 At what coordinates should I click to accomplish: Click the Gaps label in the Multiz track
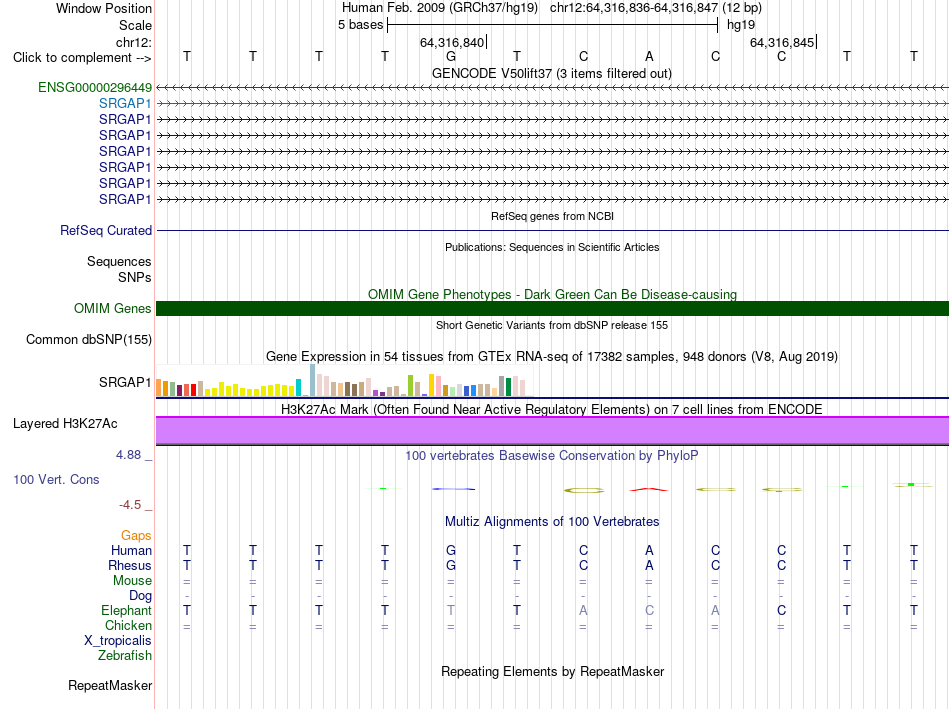tap(136, 535)
